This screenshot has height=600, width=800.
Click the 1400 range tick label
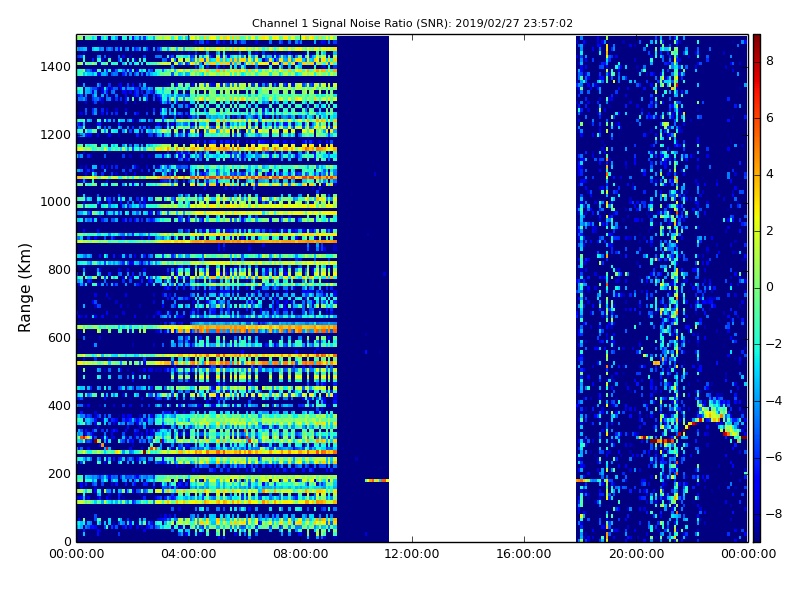tap(56, 67)
